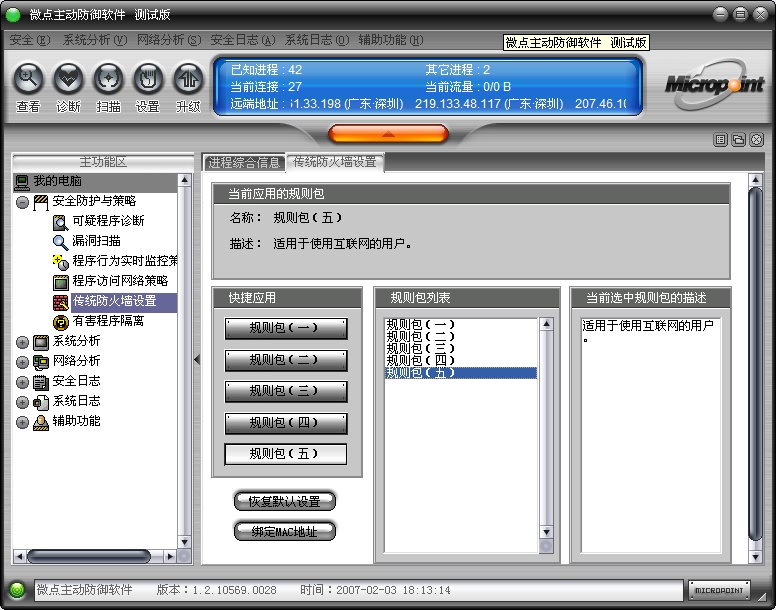Screen dimensions: 776x610
Task: Apply 规则包(五) quick button
Action: click(286, 454)
